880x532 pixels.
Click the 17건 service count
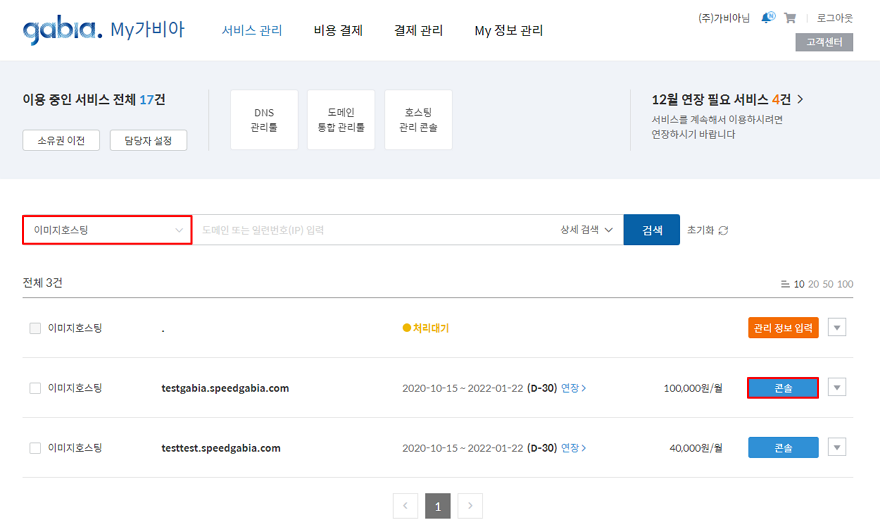coord(152,100)
